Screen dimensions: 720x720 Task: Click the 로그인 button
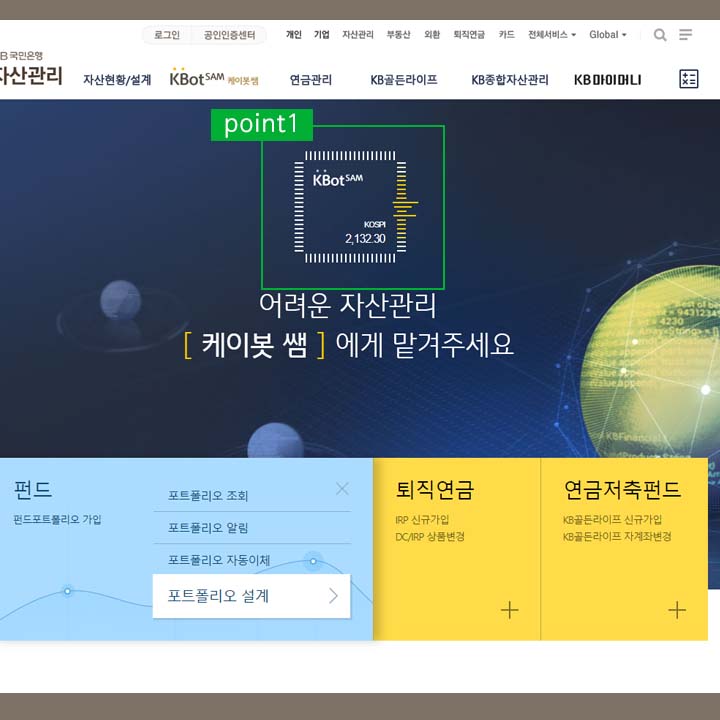pyautogui.click(x=167, y=35)
